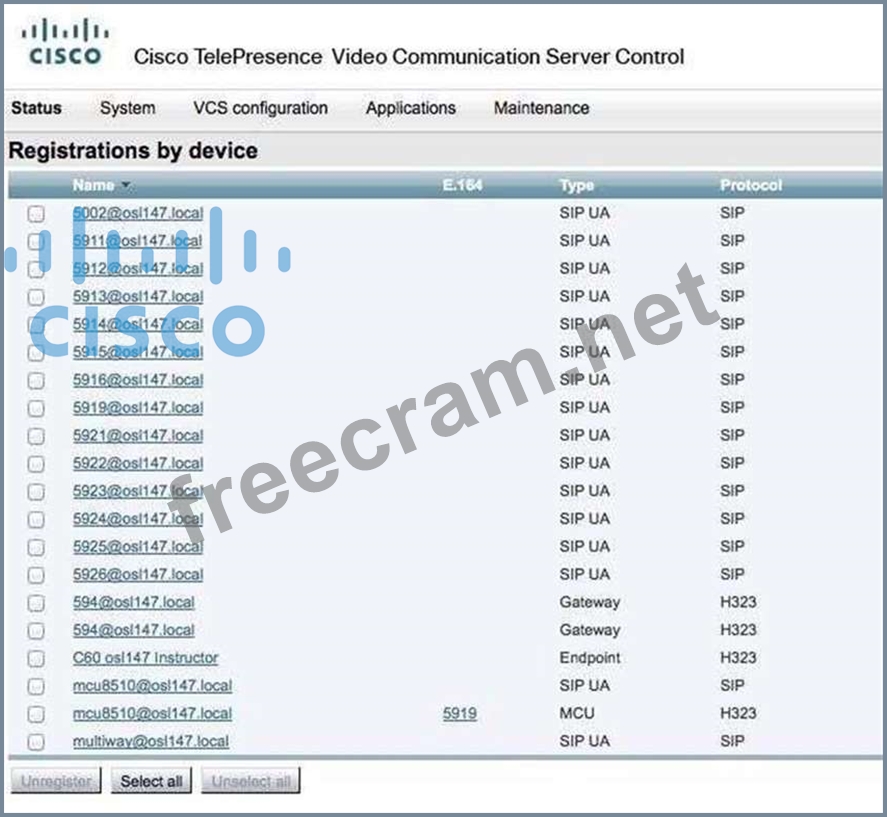
Task: Mark the checkbox for 5926@osl147.local
Action: pyautogui.click(x=36, y=575)
